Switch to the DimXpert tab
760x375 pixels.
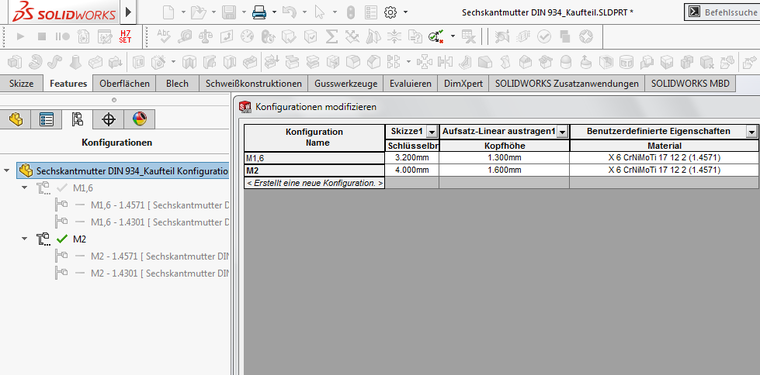(x=463, y=83)
